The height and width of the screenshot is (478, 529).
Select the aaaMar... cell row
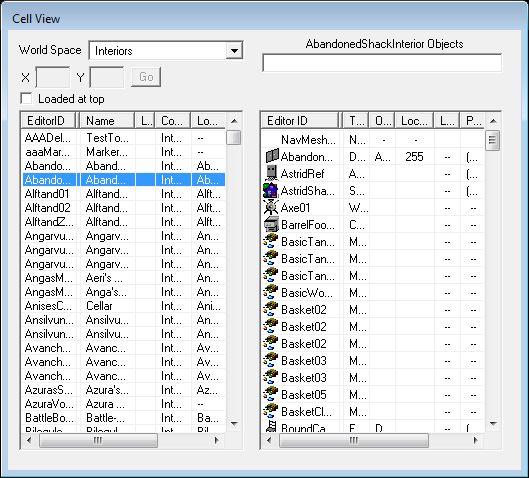(123, 152)
